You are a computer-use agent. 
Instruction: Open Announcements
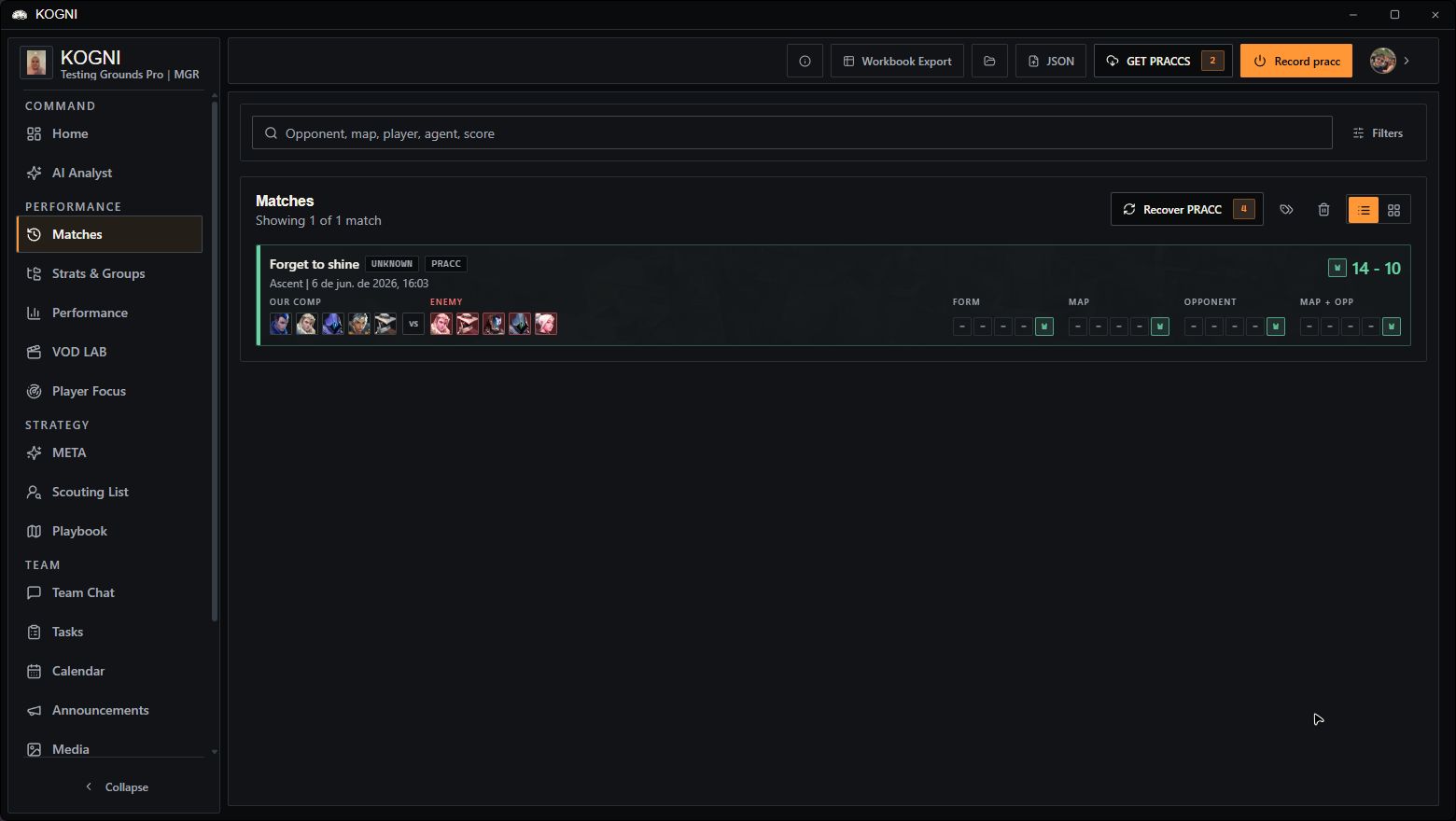(x=109, y=710)
